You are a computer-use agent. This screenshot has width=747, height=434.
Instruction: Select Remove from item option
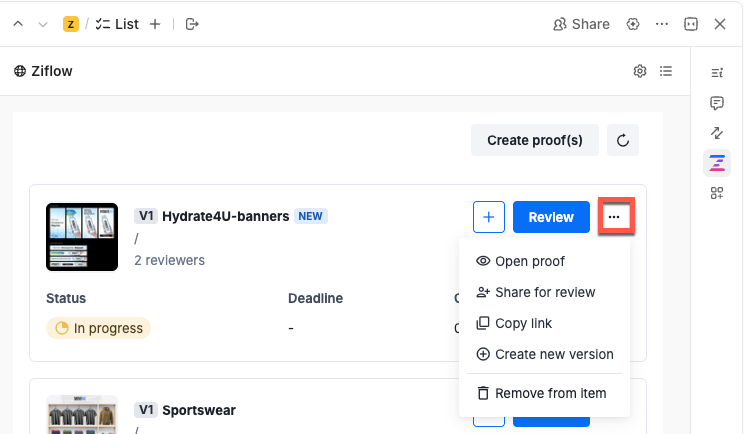(x=544, y=393)
